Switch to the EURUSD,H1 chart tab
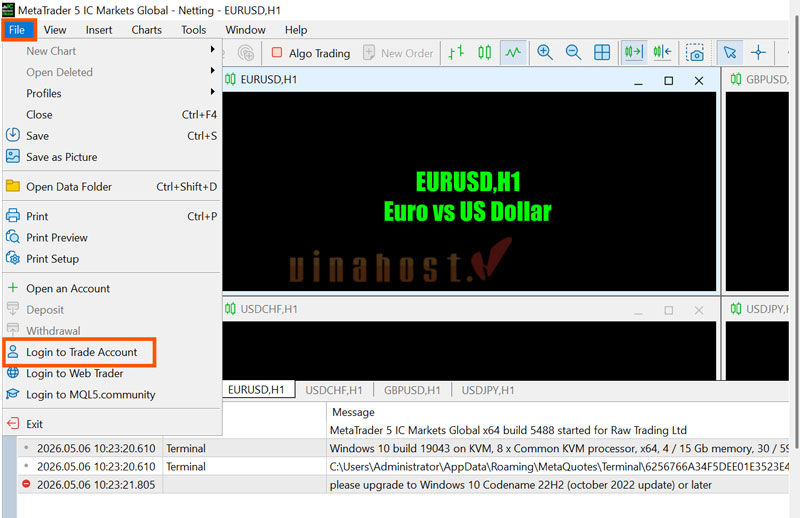 point(257,390)
